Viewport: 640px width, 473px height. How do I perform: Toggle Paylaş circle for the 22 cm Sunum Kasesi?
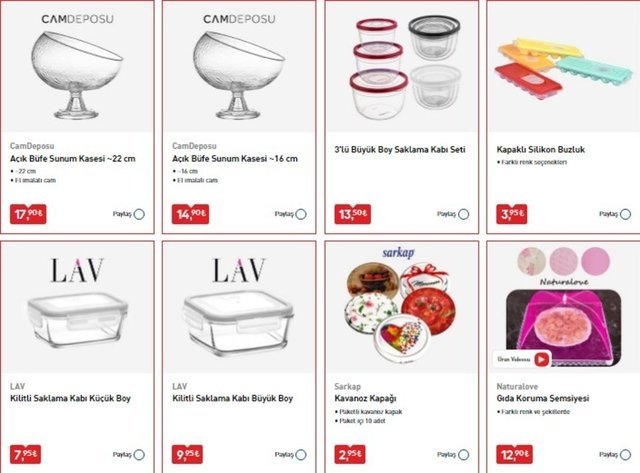[x=139, y=214]
